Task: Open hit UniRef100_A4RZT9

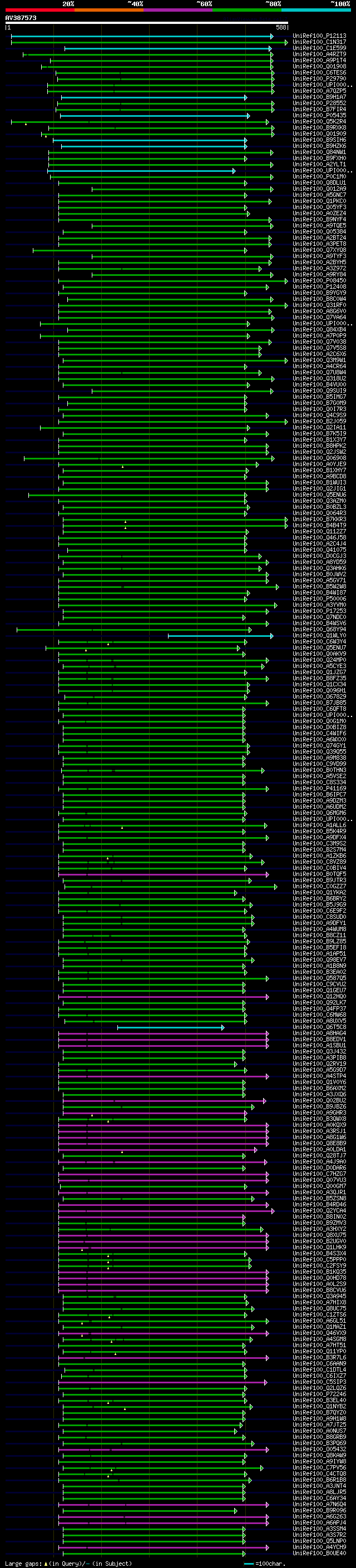Action: pos(319,54)
